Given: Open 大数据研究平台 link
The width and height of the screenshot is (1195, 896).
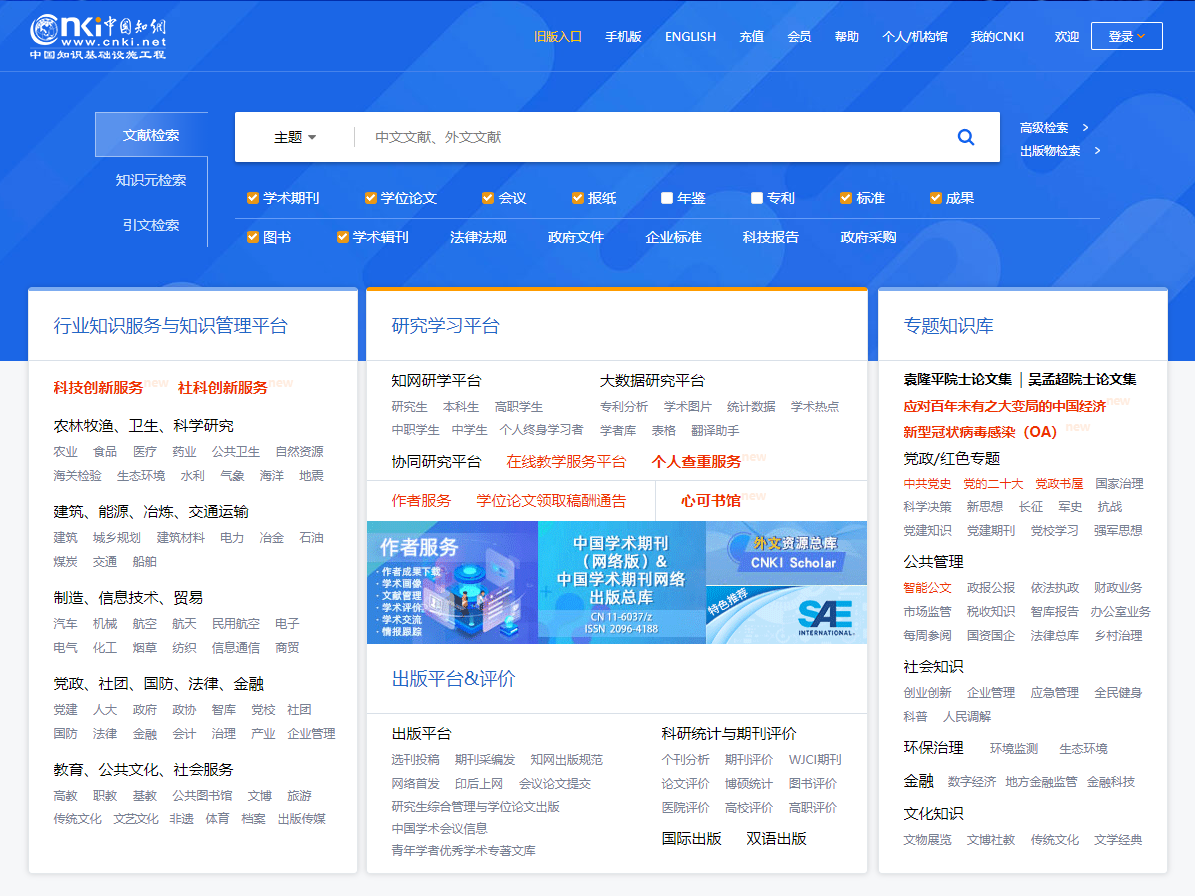Looking at the screenshot, I should pos(652,380).
